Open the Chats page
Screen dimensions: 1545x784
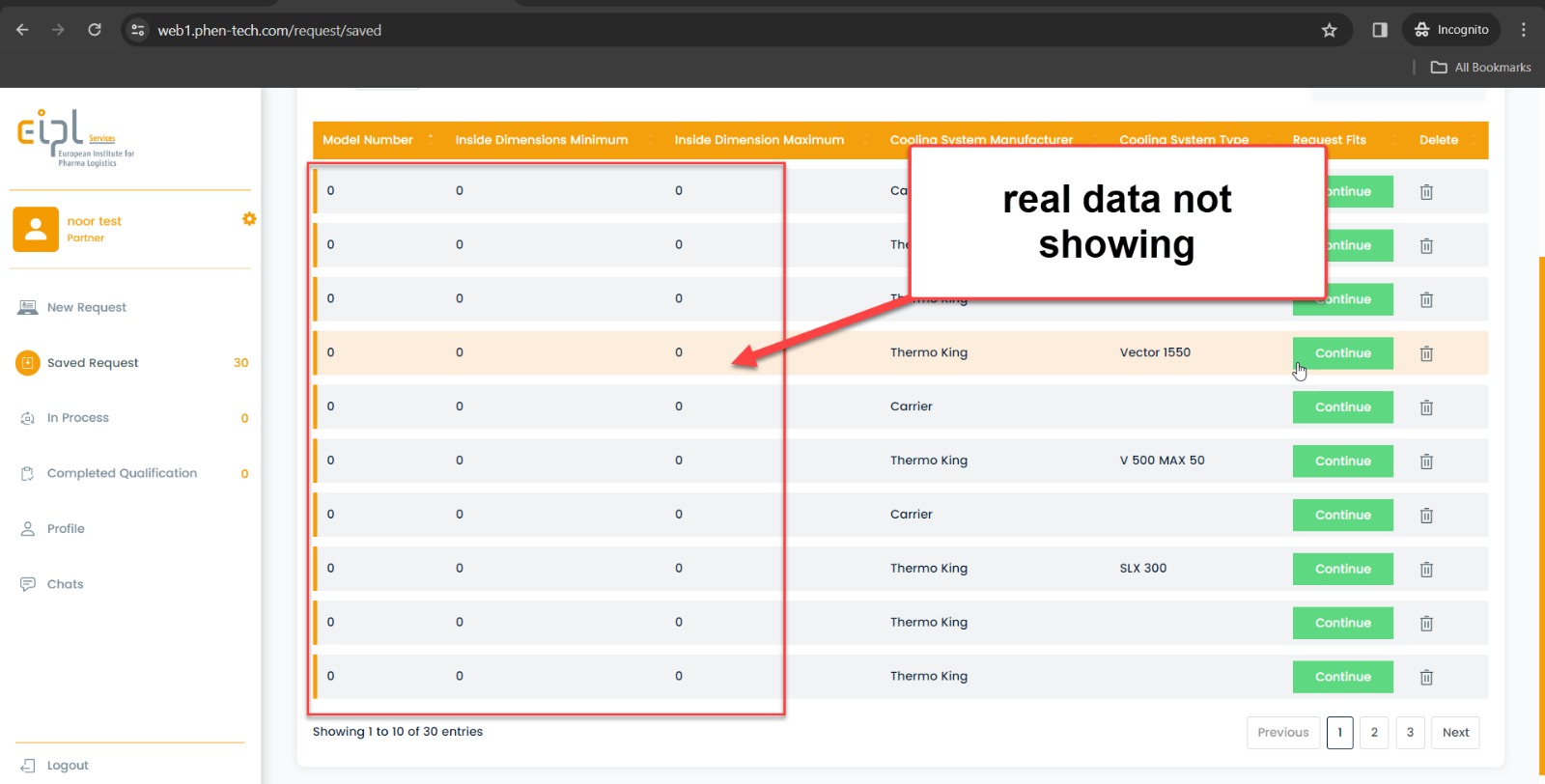[x=65, y=584]
